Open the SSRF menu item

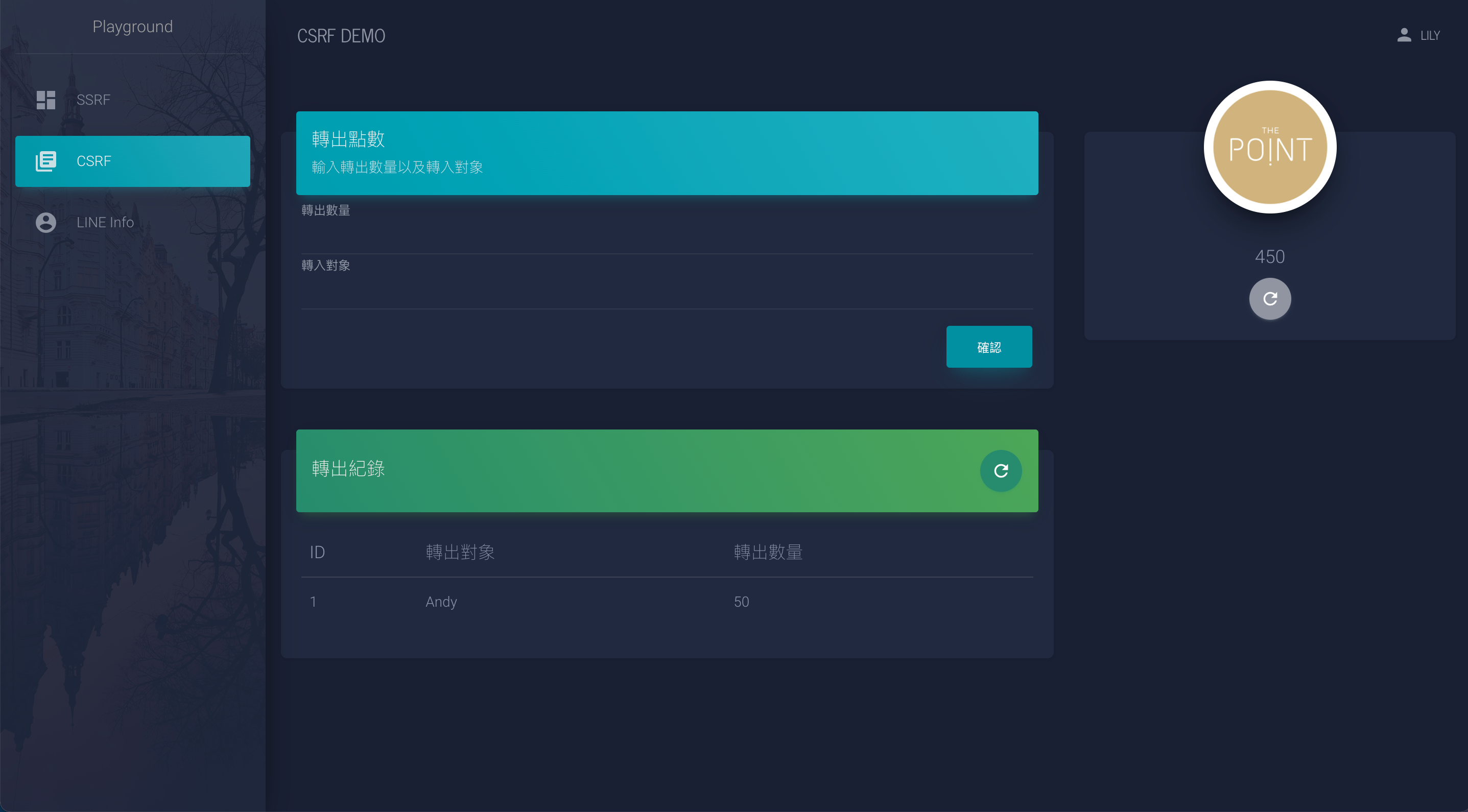93,100
